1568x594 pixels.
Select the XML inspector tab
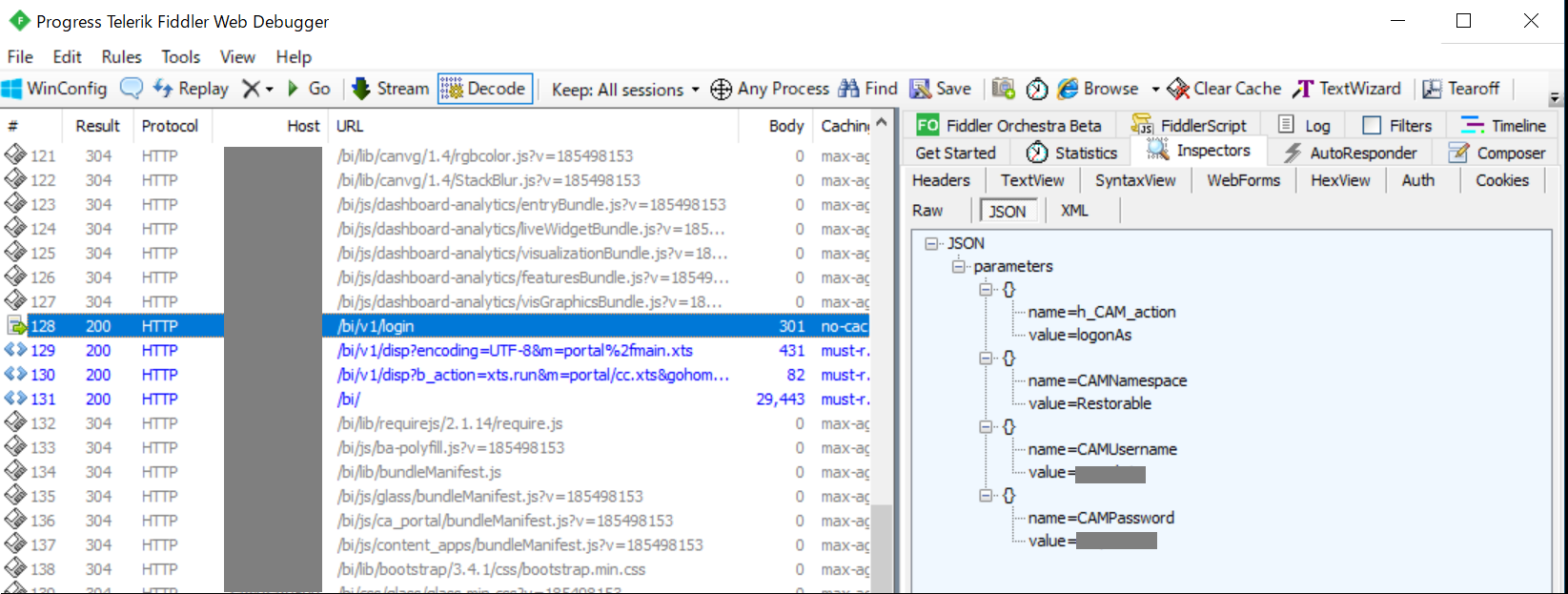click(1074, 211)
